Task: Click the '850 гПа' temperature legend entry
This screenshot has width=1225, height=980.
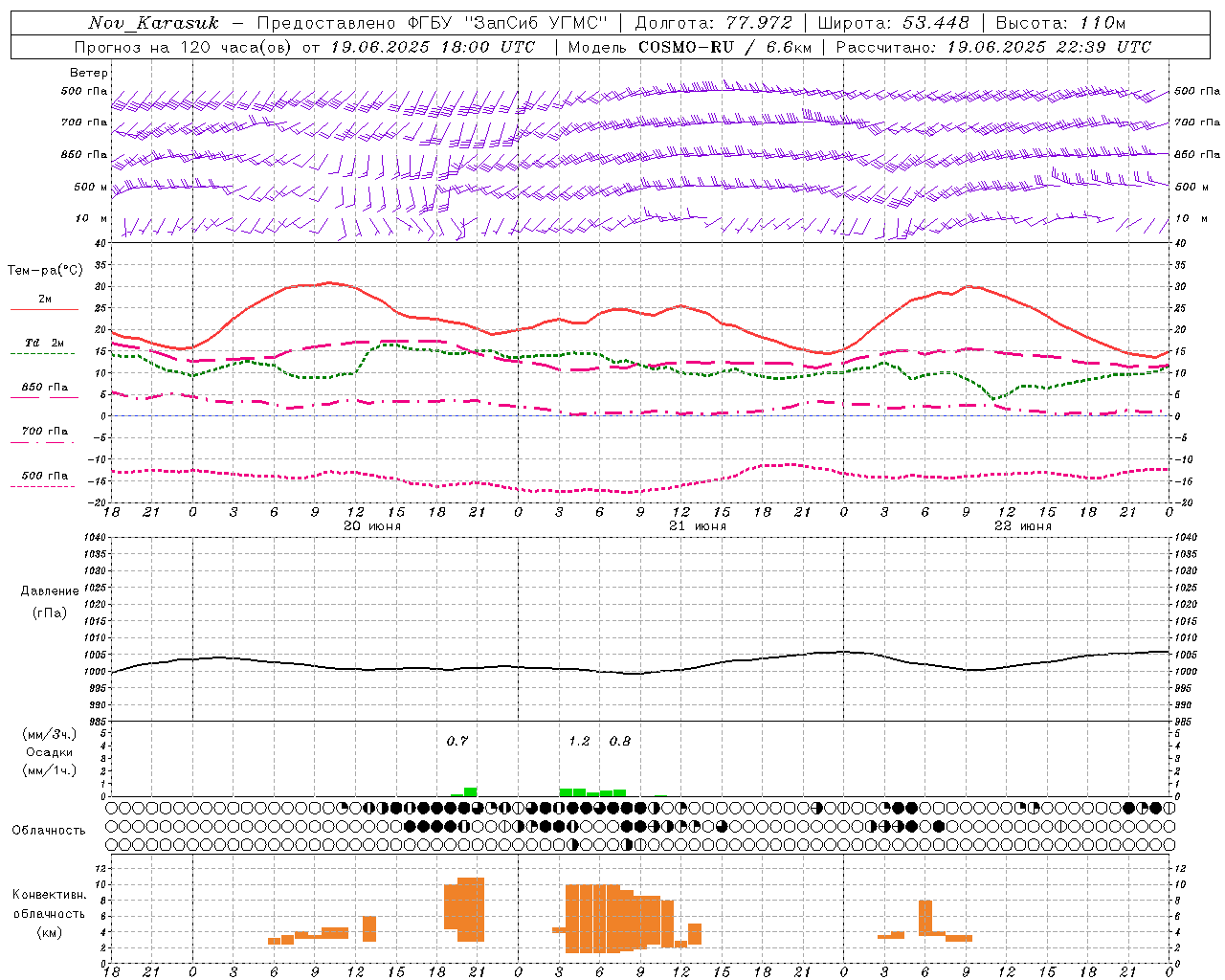Action: (x=45, y=388)
